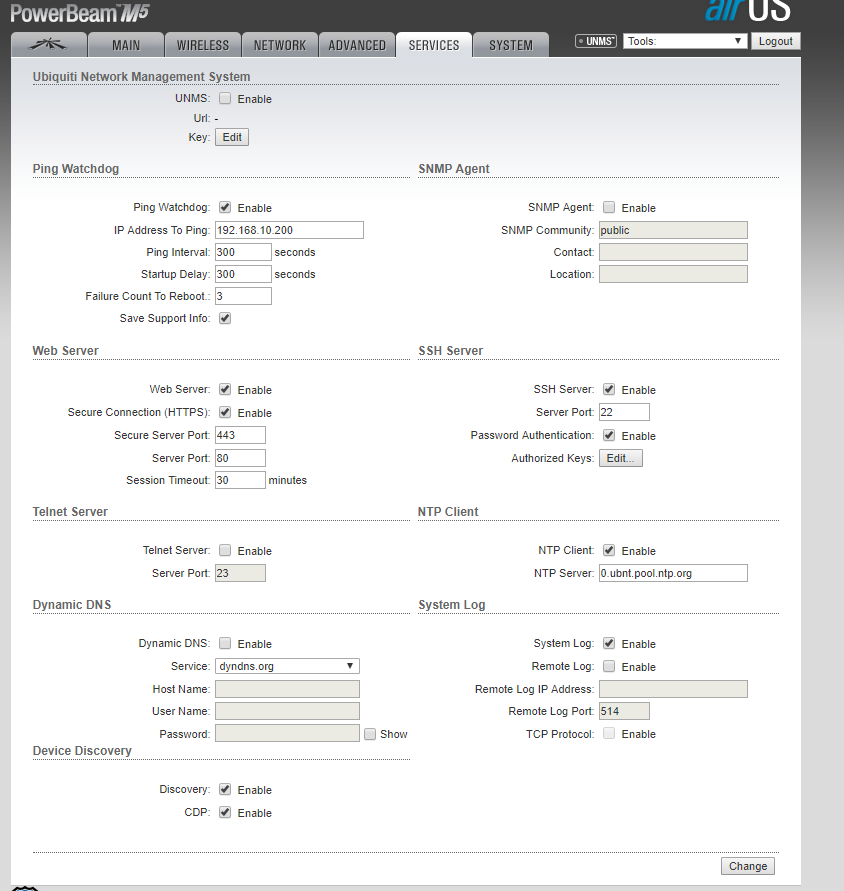Open the WIRELESS tab
The image size is (844, 891).
[203, 45]
